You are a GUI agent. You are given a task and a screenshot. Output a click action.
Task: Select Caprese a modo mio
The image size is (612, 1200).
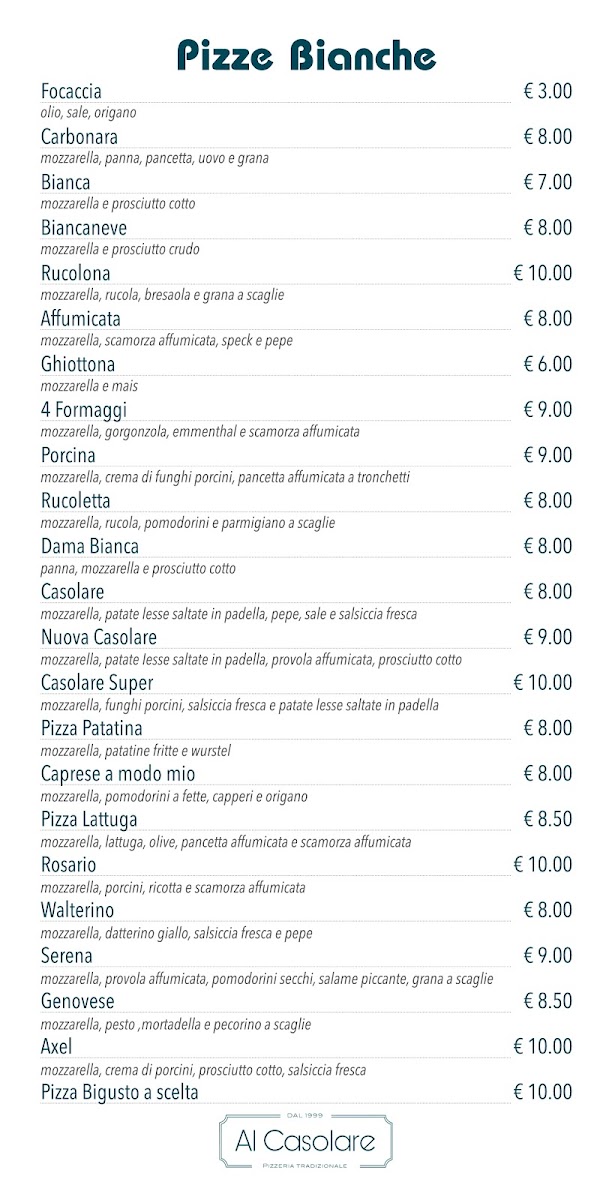point(118,774)
